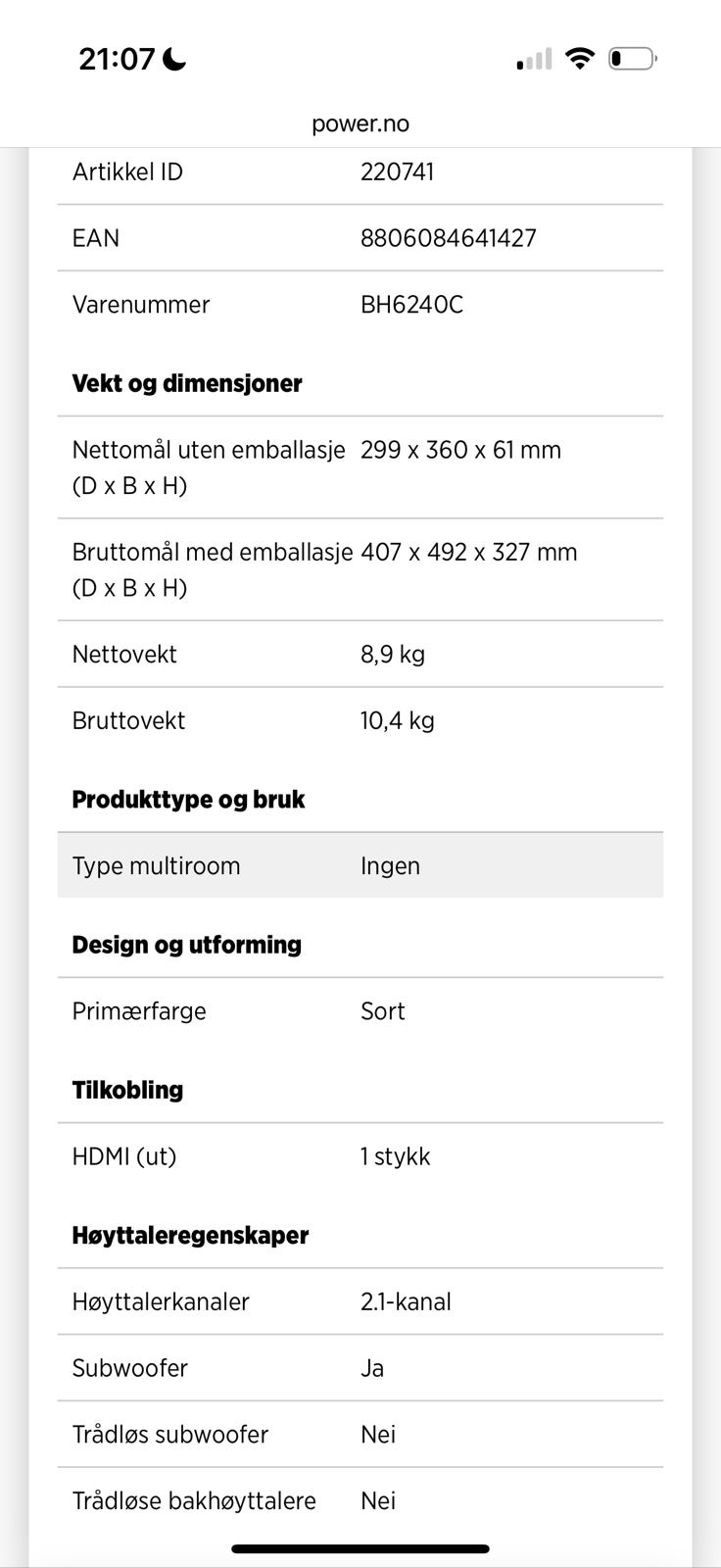Tap the HDMI (ut) row
The height and width of the screenshot is (1568, 721).
click(360, 1156)
